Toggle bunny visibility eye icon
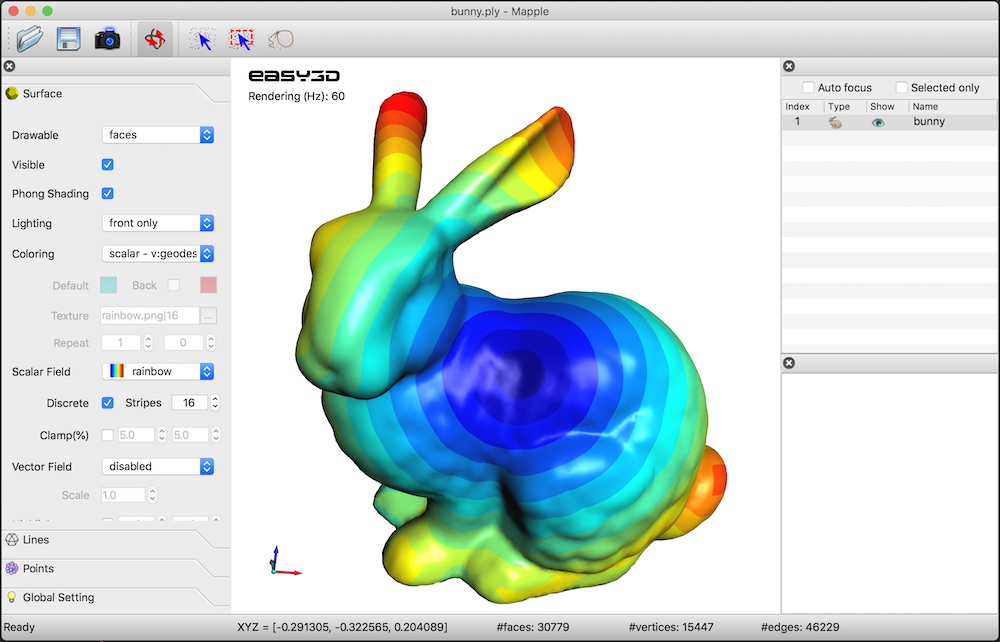Viewport: 1000px width, 642px height. (878, 122)
